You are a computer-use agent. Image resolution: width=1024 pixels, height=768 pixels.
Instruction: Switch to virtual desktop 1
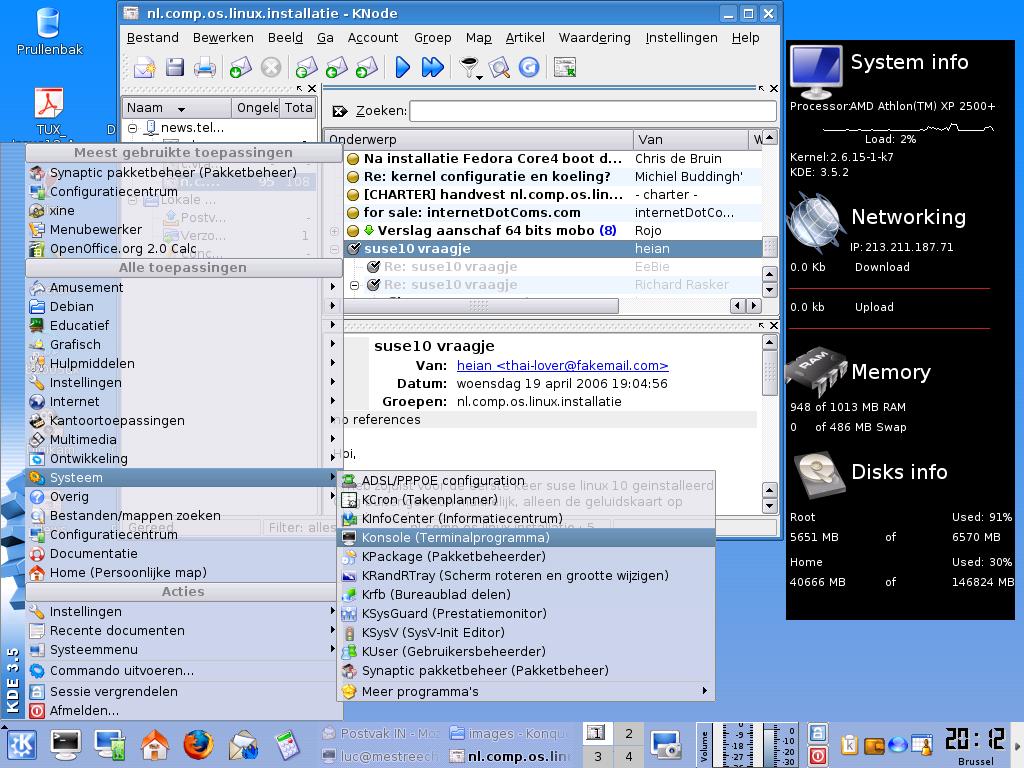tap(598, 733)
